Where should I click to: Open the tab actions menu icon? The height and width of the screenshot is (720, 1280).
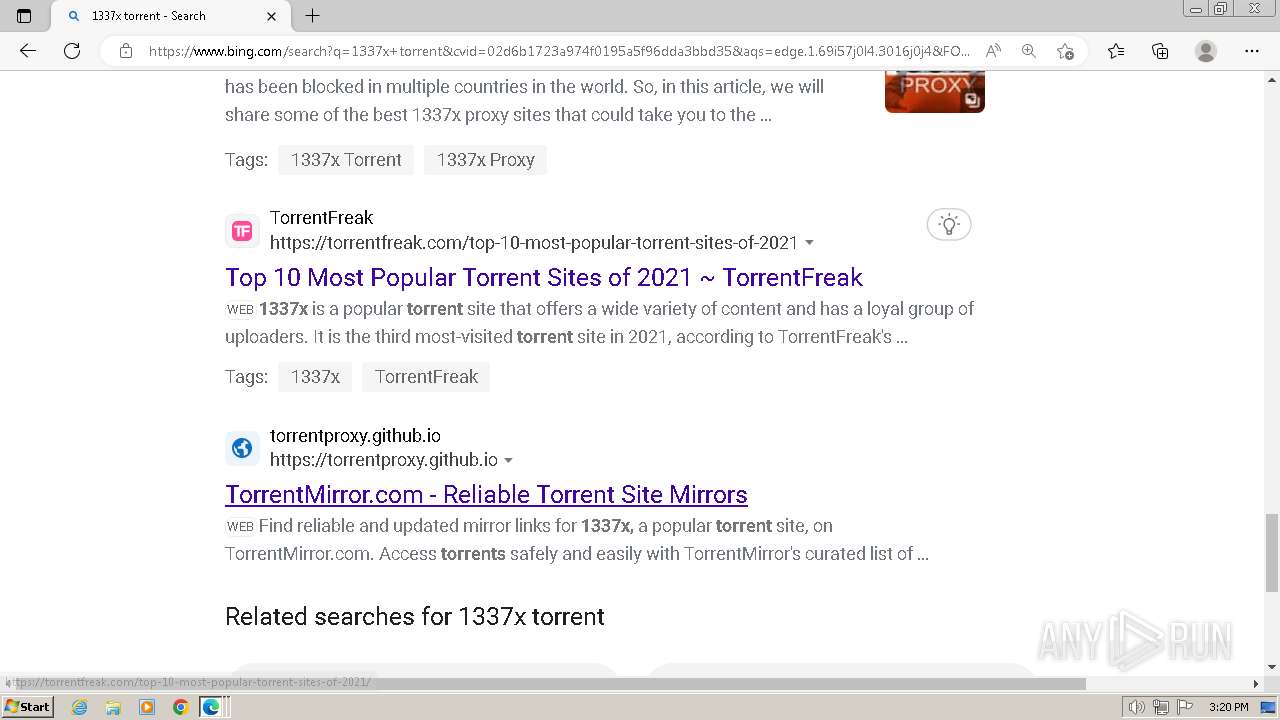(x=24, y=16)
